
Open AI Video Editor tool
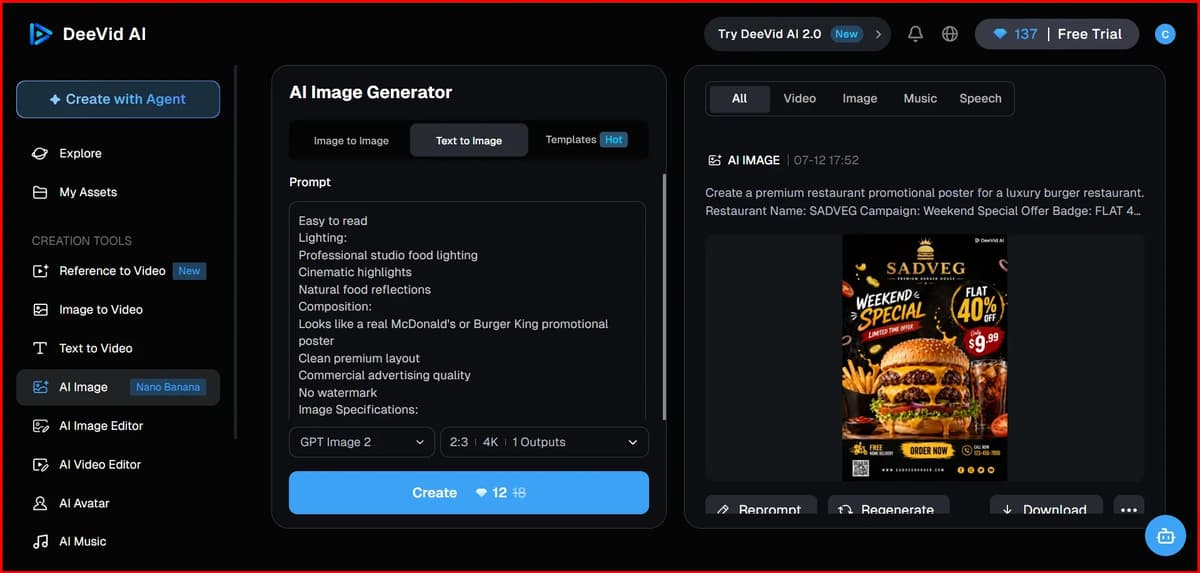pos(118,465)
